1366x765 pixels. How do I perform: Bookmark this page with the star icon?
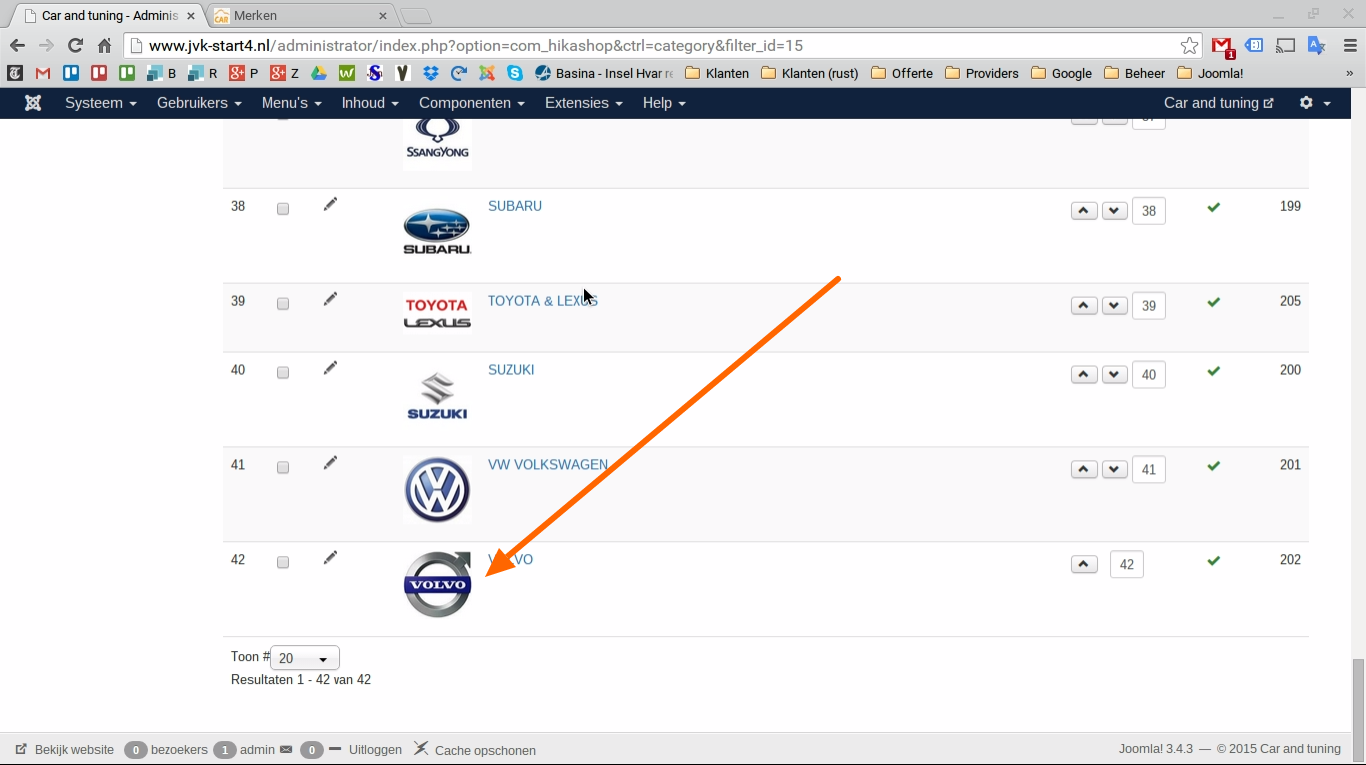point(1189,46)
